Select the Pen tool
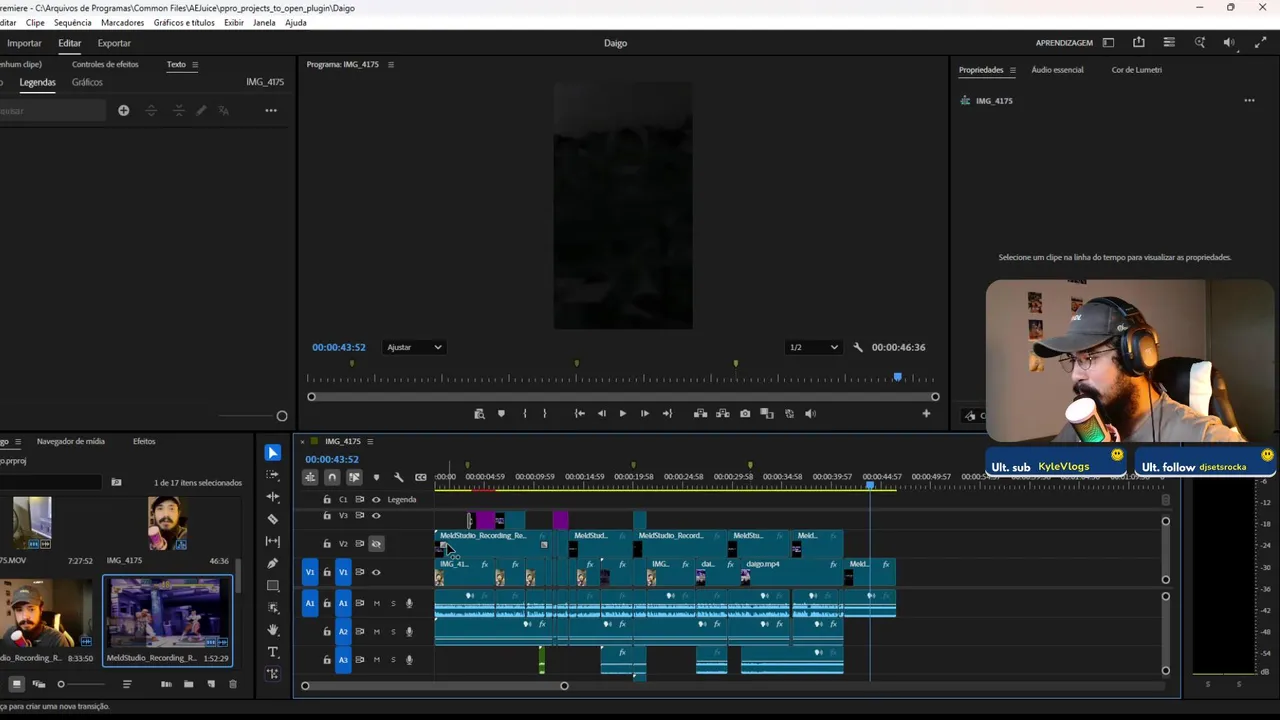The width and height of the screenshot is (1280, 720). pyautogui.click(x=273, y=563)
